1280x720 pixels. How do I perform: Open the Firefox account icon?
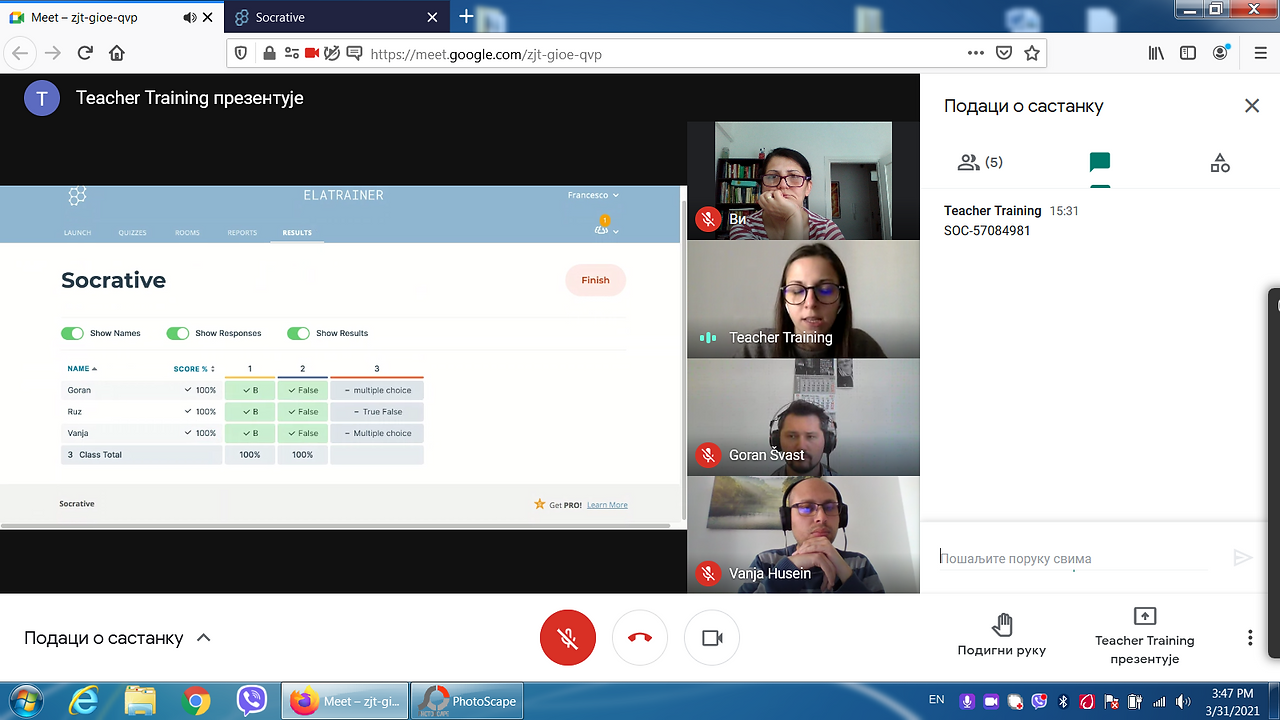click(x=1221, y=54)
